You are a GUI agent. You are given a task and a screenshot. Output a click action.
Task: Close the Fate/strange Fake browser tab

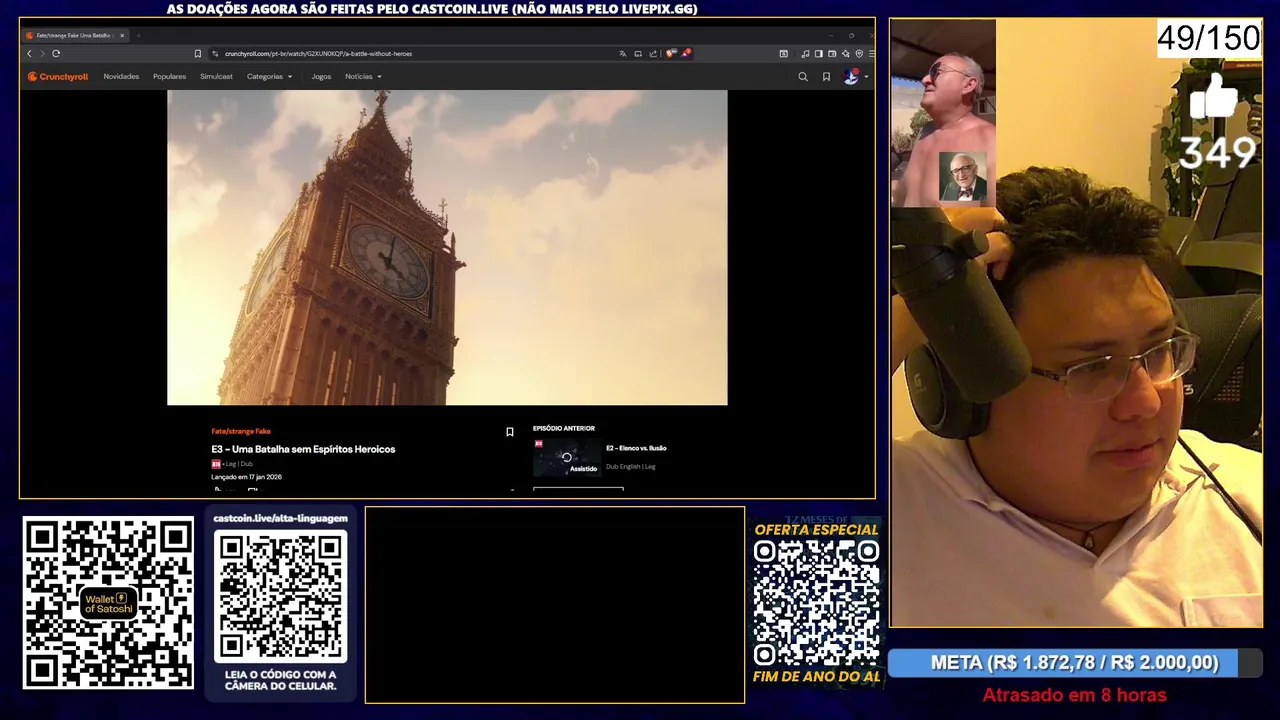click(x=122, y=35)
